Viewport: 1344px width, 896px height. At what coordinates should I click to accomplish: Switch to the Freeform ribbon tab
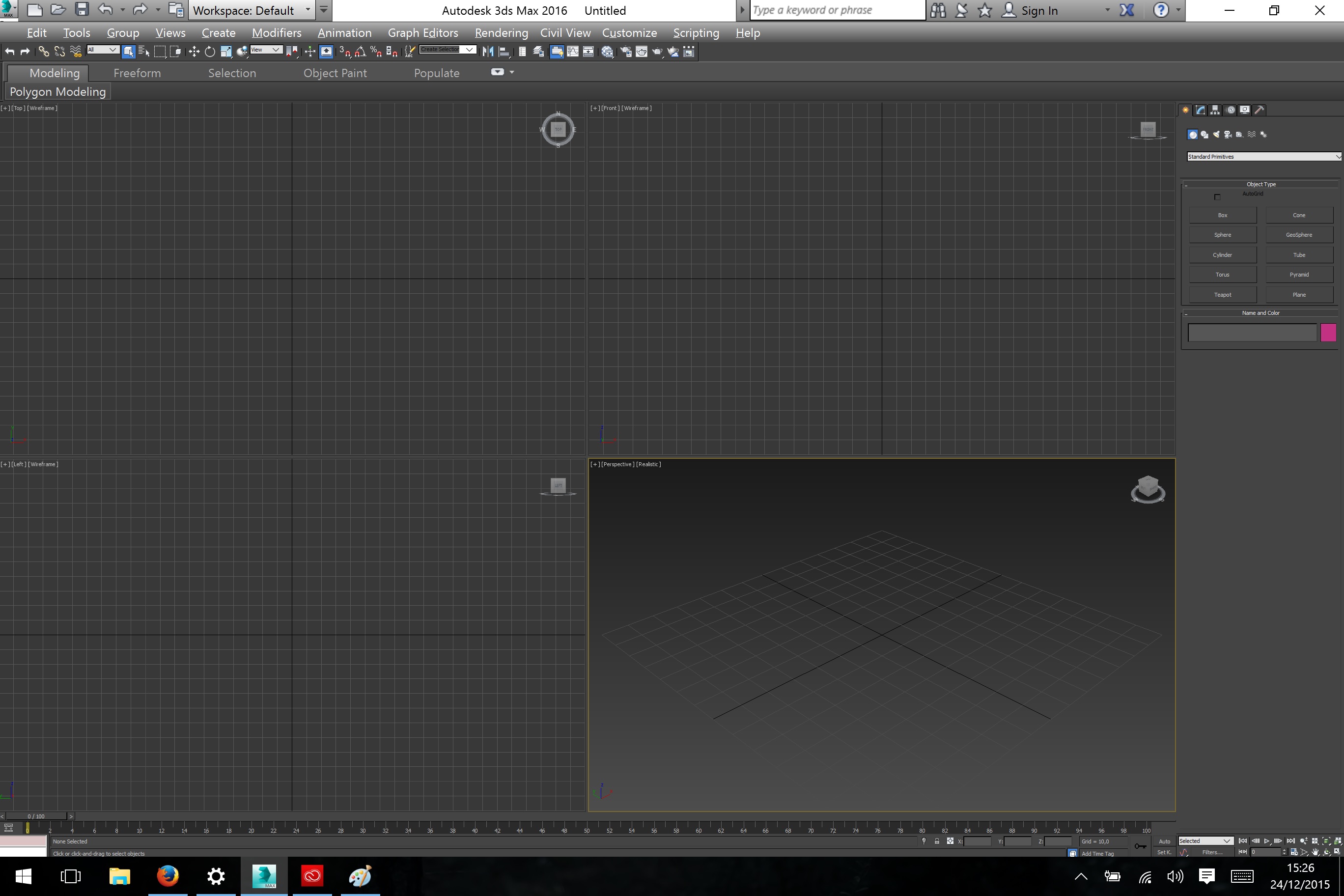tap(137, 73)
